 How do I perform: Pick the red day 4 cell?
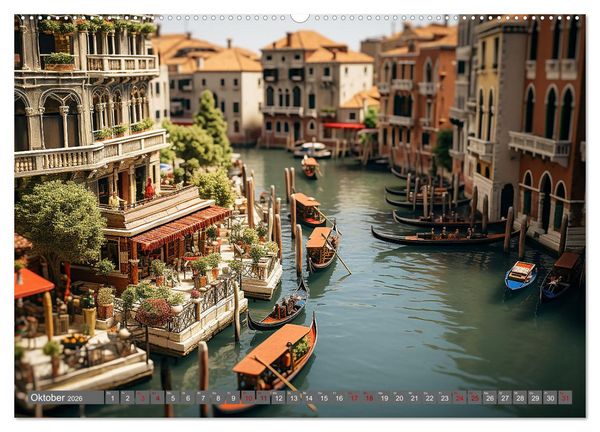[158, 398]
